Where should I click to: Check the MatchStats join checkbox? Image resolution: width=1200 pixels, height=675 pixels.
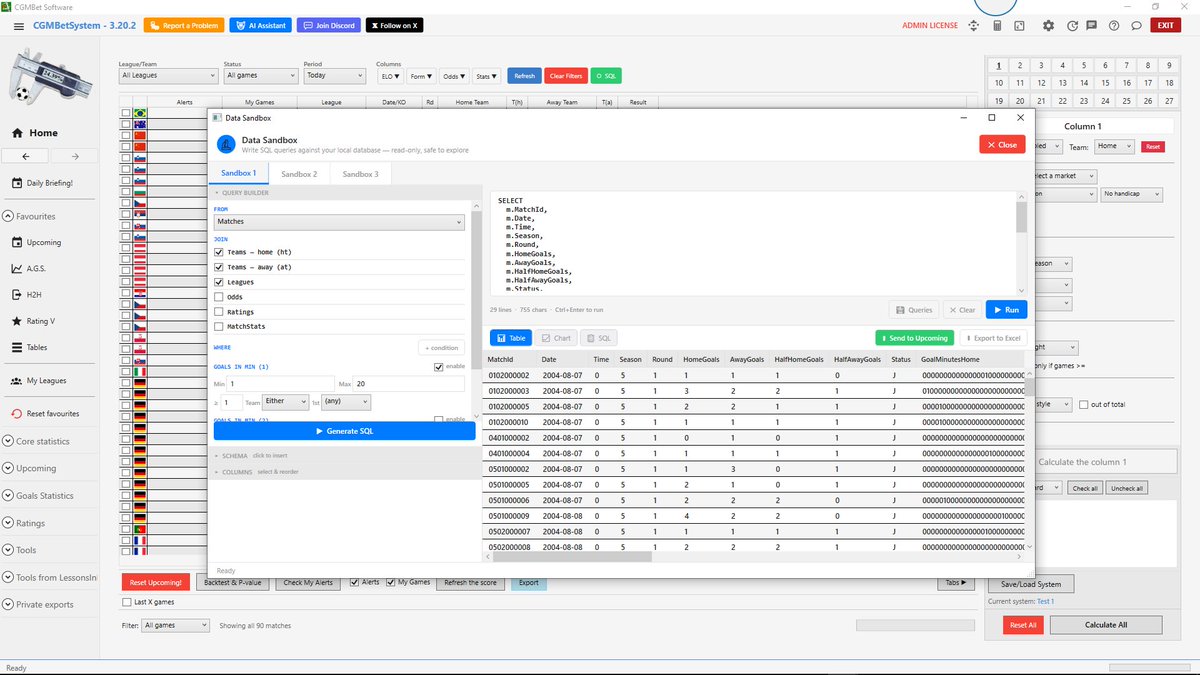point(219,327)
